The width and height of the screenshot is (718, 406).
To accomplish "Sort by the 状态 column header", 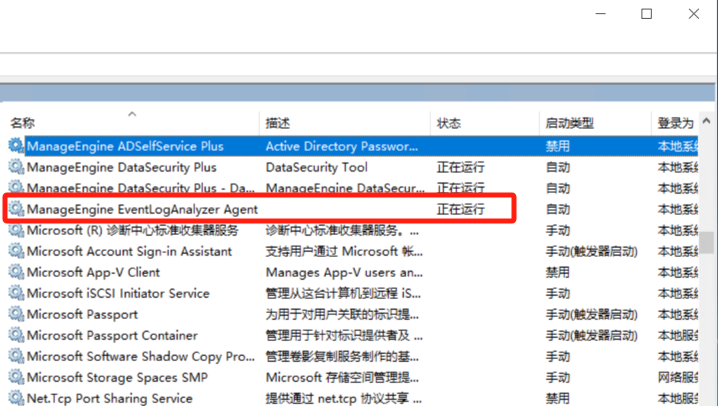I will pos(449,123).
